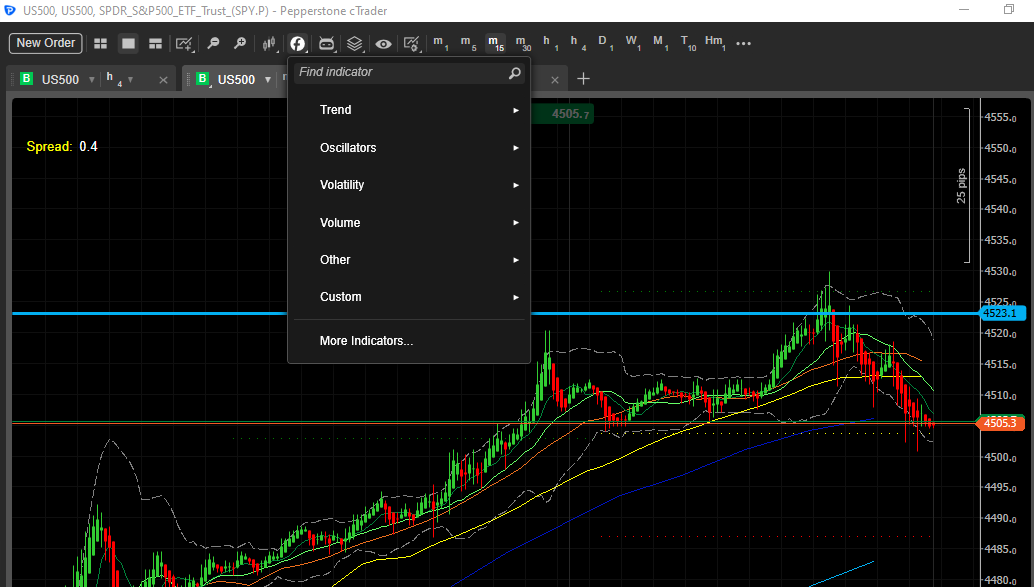1034x587 pixels.
Task: Open the Volume indicators submenu
Action: pos(409,223)
